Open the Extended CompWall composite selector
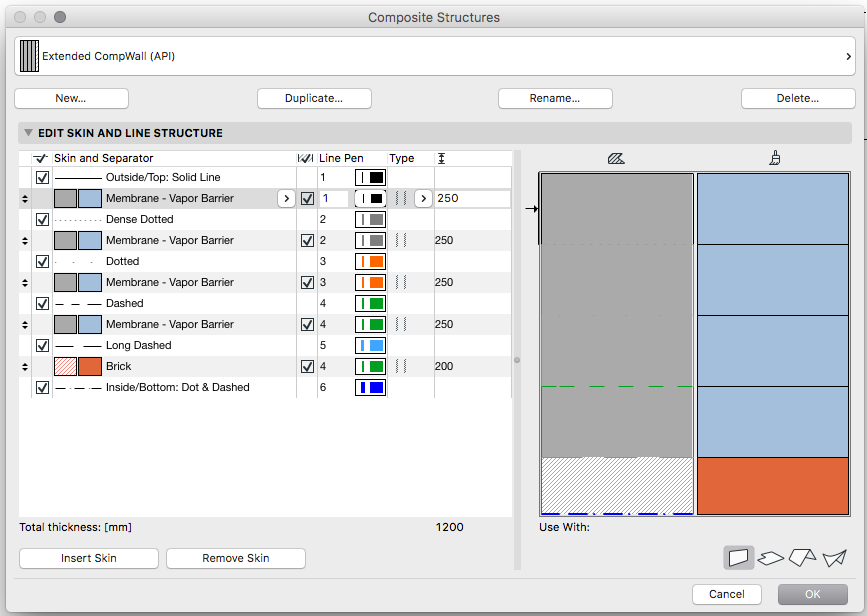The image size is (867, 616). (x=433, y=57)
